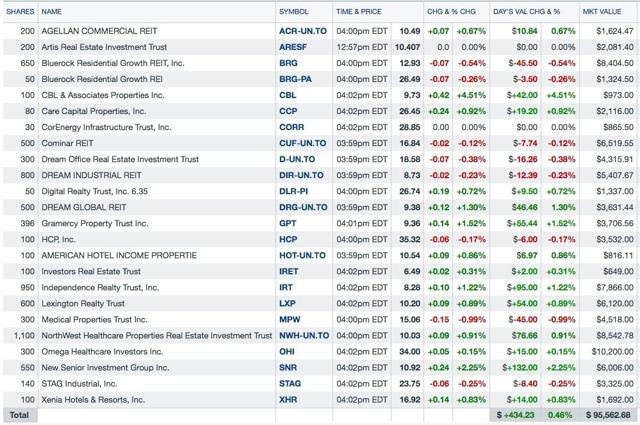Select AMERICAN HOTEL INCOME PROPERTIE name

119,256
